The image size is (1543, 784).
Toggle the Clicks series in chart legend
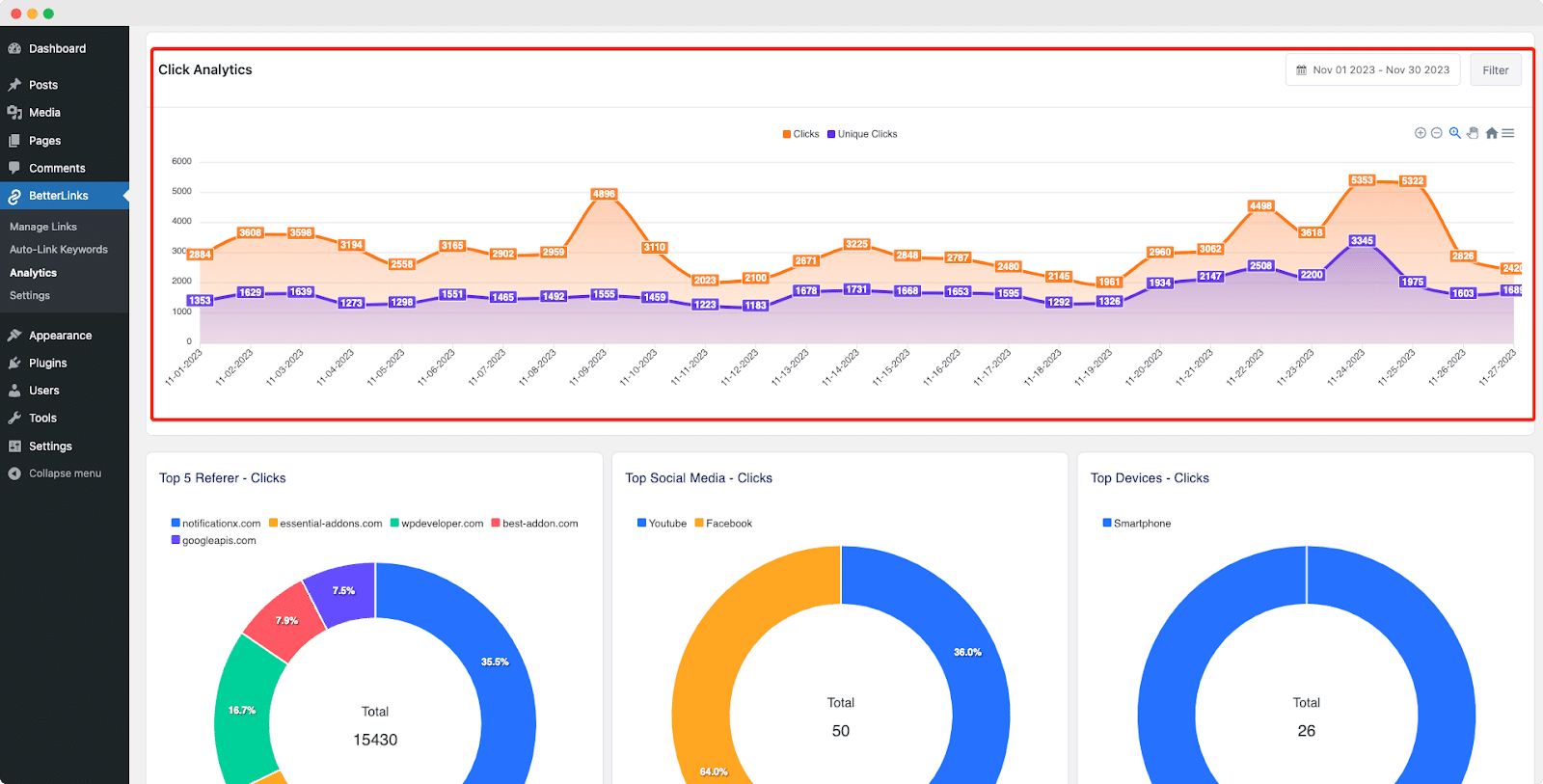[800, 134]
